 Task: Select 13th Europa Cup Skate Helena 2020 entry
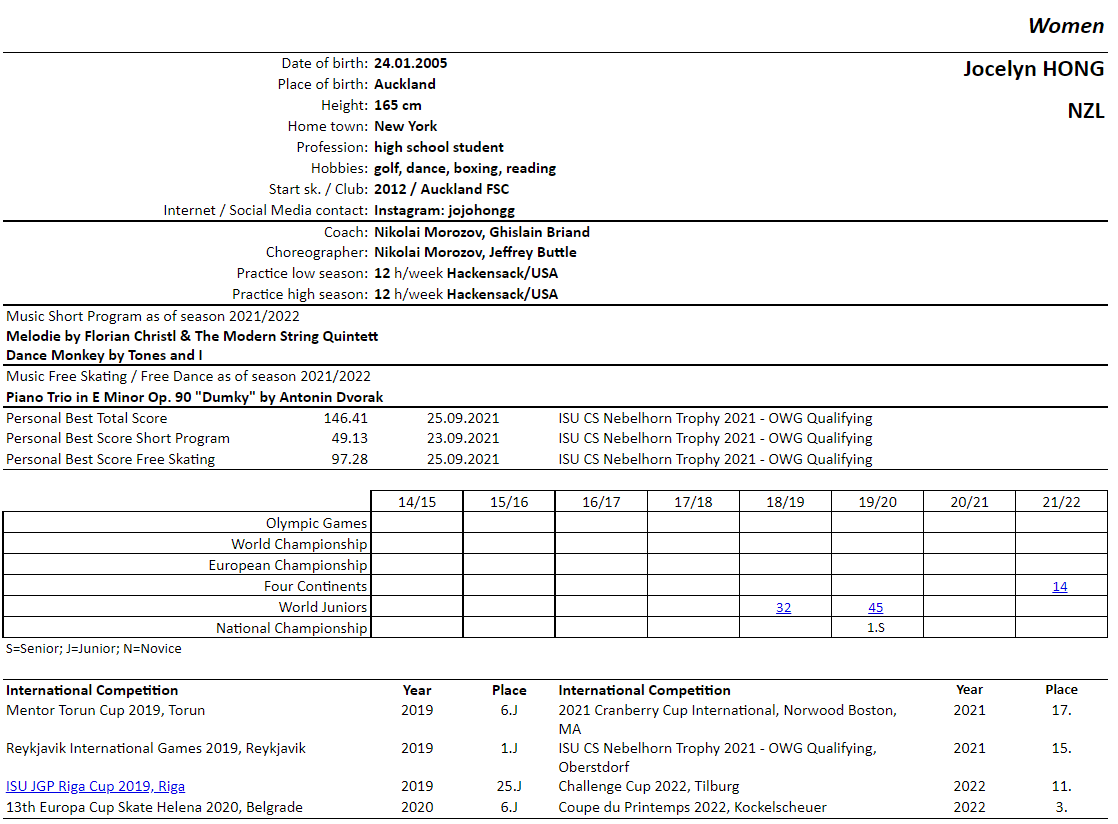pos(154,808)
